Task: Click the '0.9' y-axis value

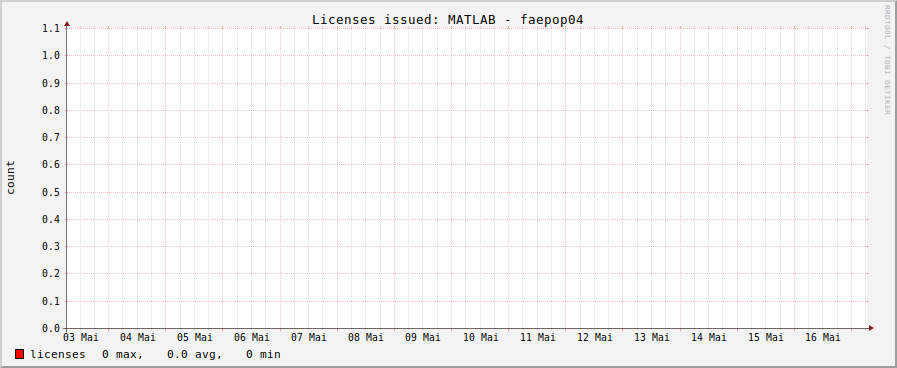Action: [51, 83]
